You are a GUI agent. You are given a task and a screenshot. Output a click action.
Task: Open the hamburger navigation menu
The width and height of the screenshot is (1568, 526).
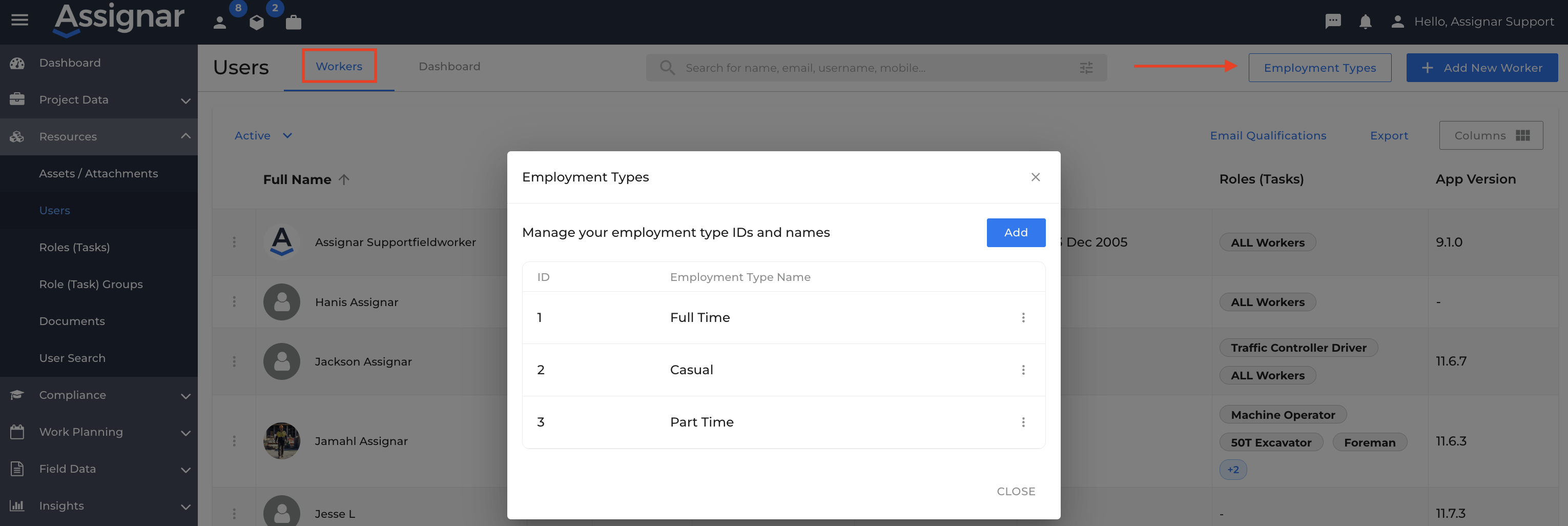point(19,20)
